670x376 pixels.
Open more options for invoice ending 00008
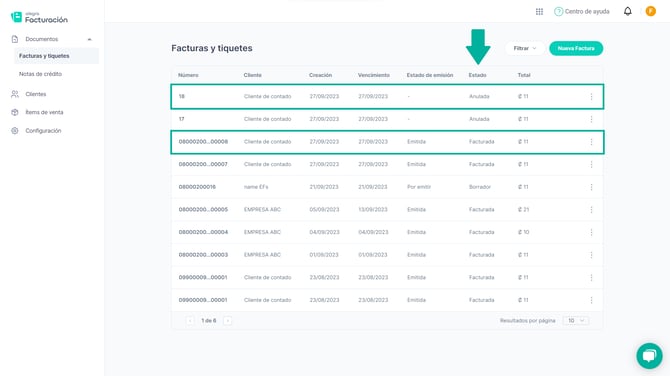click(x=591, y=142)
